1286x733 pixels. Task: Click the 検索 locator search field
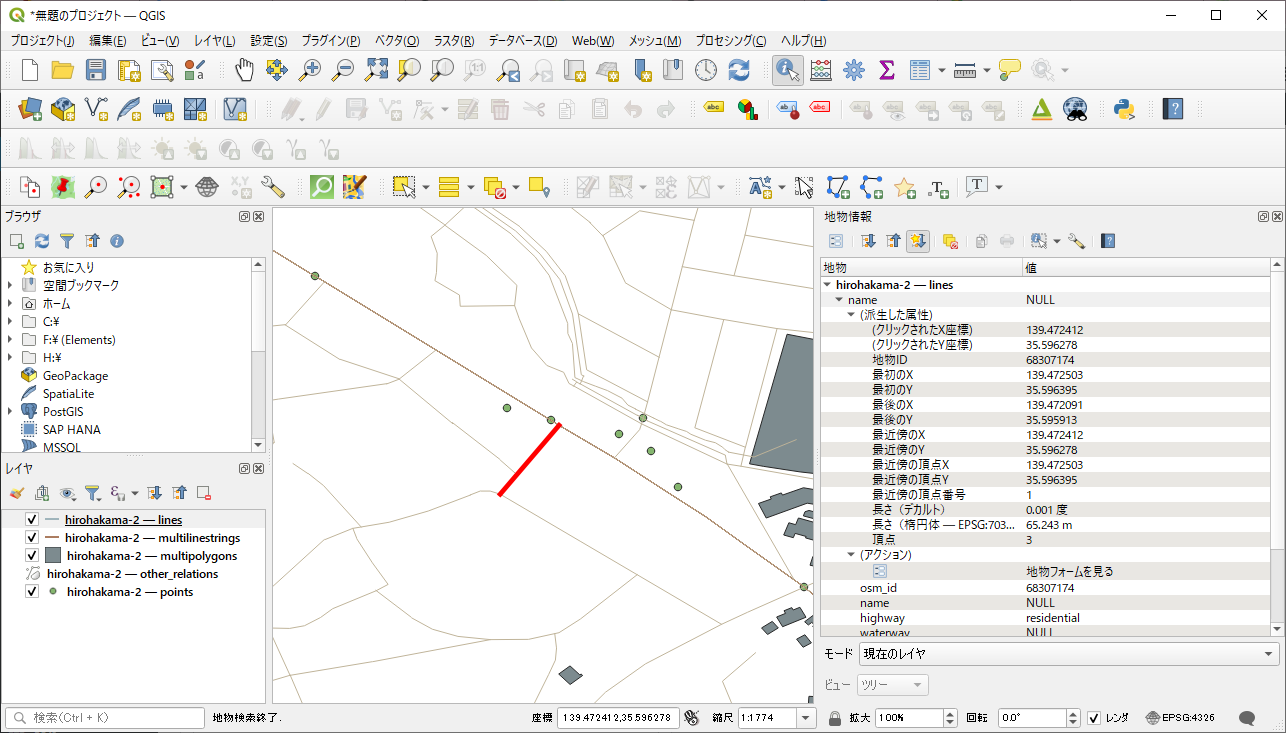(105, 718)
